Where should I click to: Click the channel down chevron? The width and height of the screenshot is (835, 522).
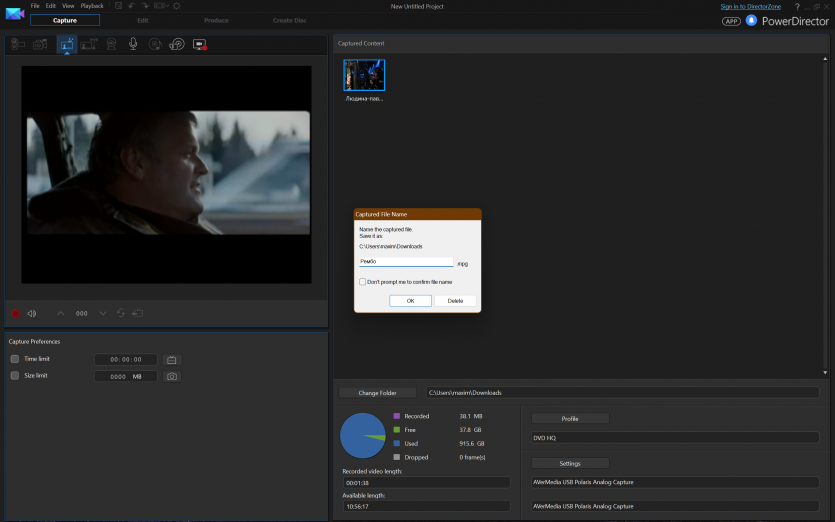(x=102, y=313)
